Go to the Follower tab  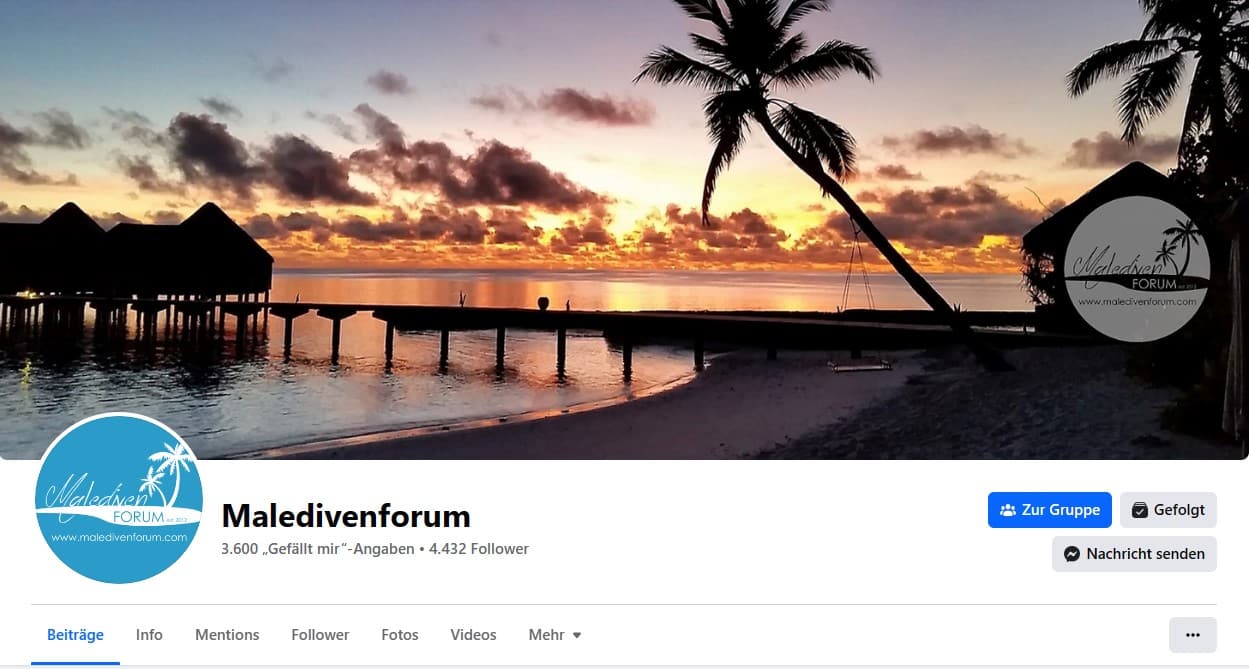(x=320, y=635)
